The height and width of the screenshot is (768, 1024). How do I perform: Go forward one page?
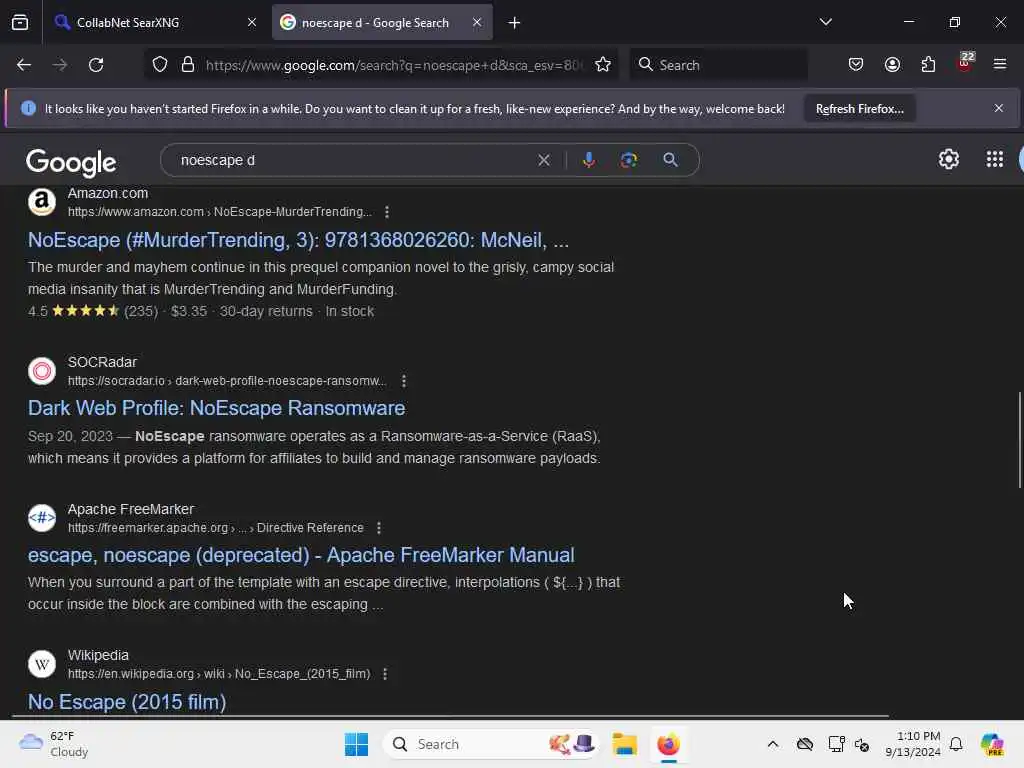[60, 65]
